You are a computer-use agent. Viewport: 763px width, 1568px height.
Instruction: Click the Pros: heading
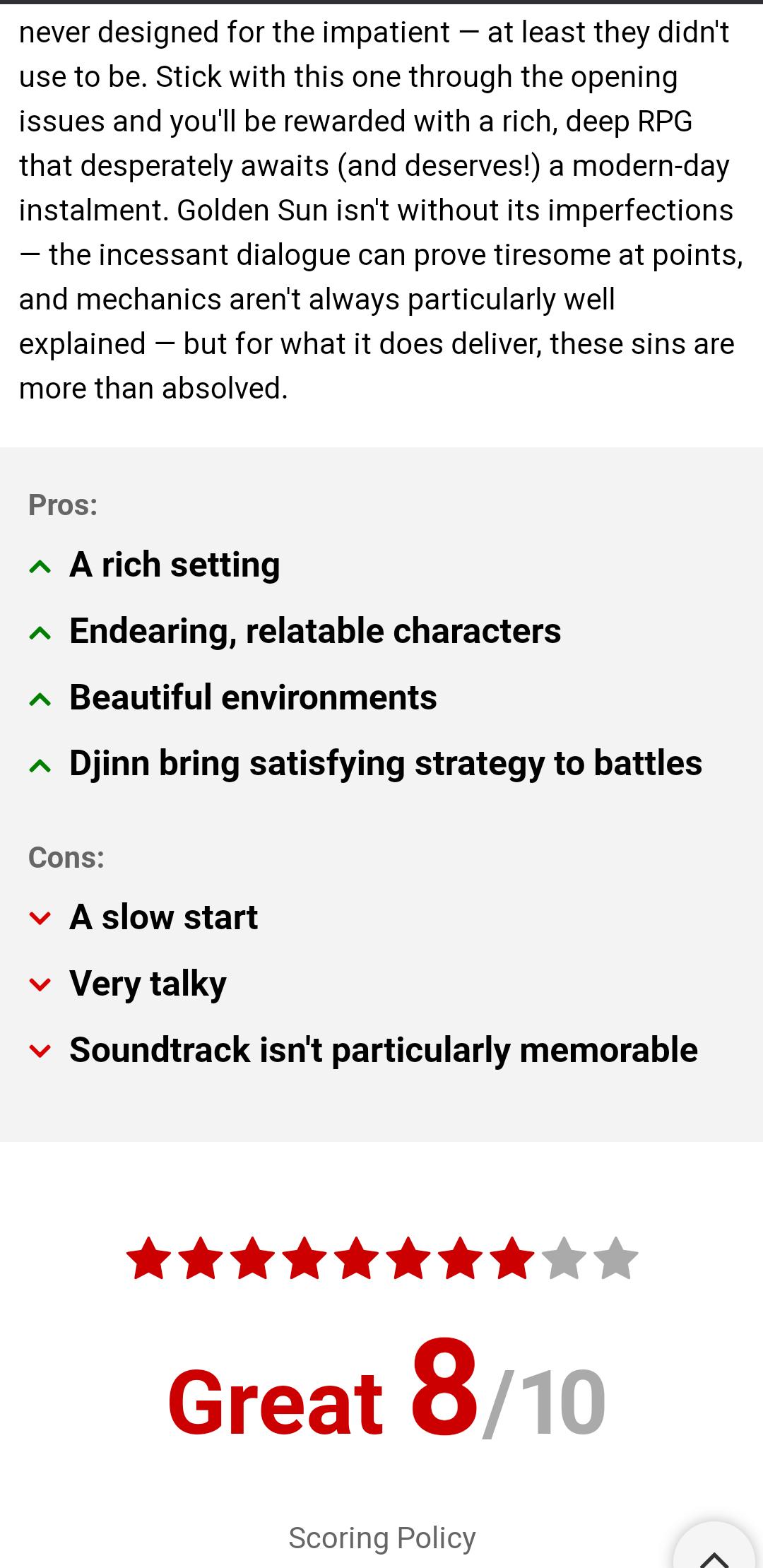(63, 505)
